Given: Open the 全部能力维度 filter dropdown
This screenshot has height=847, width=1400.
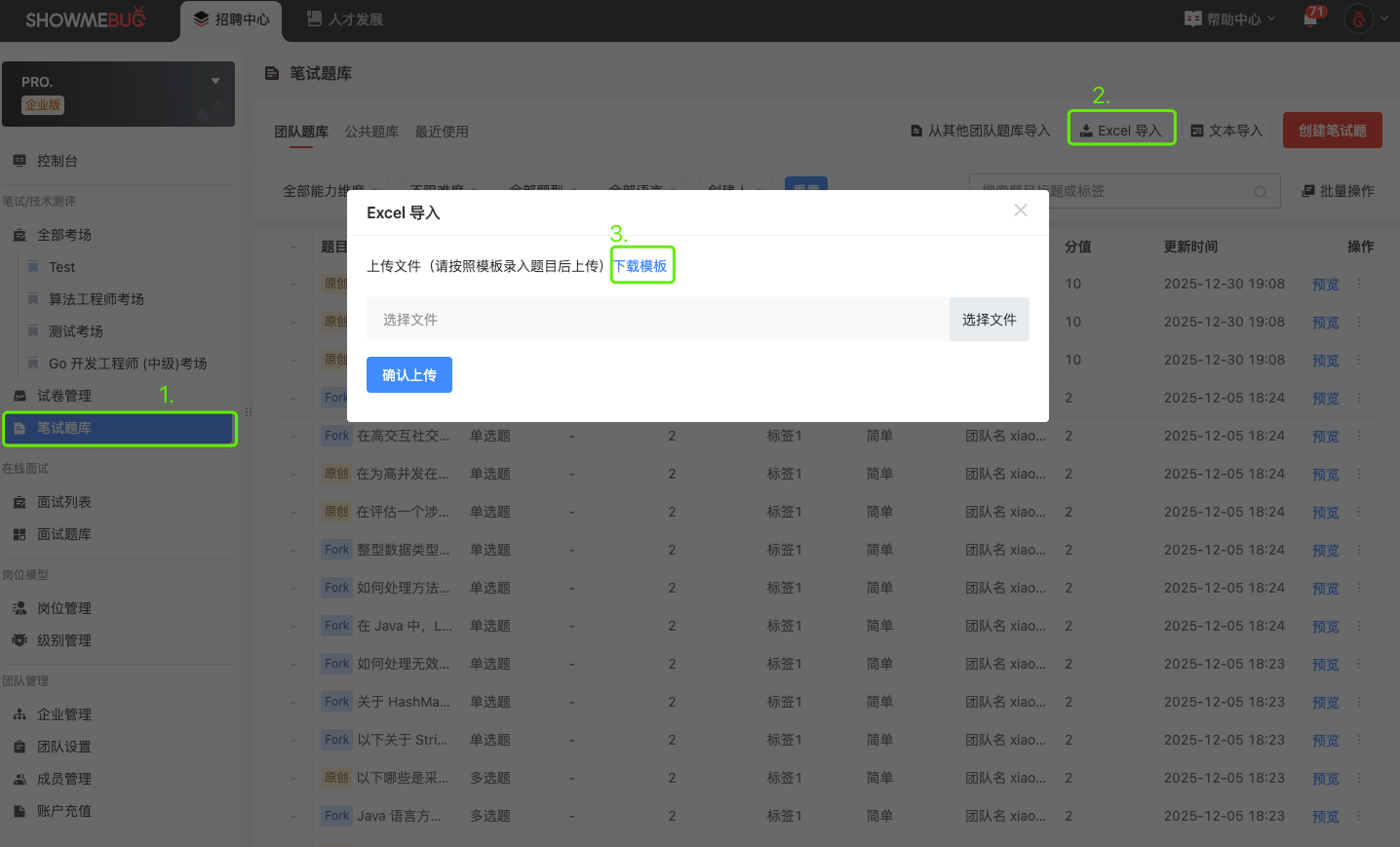Looking at the screenshot, I should [331, 191].
